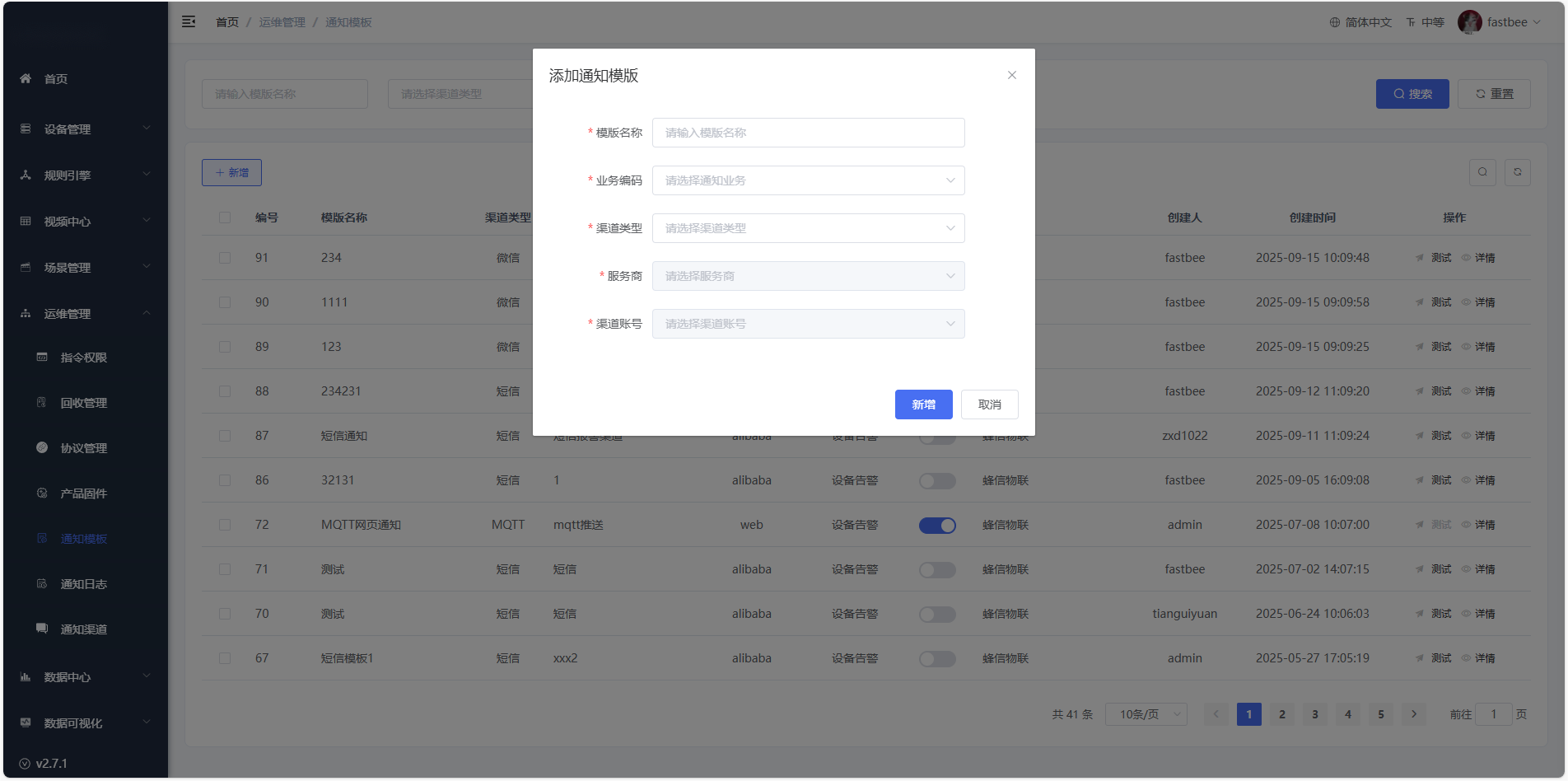Collapse sidebar with the hamburger icon

189,22
